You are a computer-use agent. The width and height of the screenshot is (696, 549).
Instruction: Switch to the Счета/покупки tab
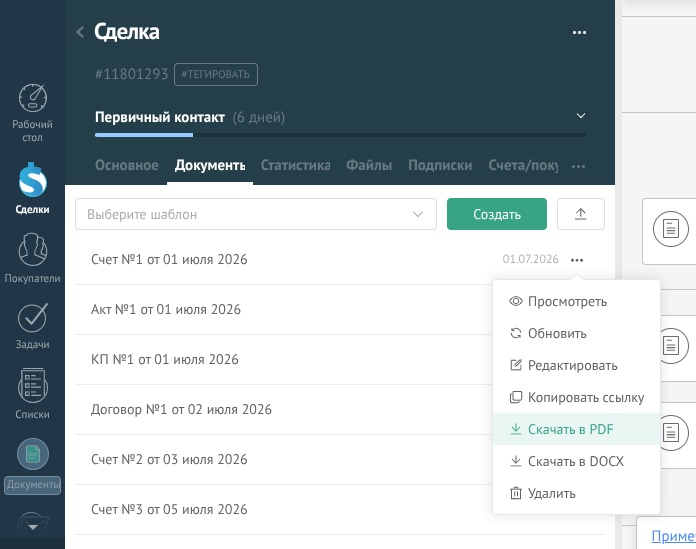click(x=523, y=165)
